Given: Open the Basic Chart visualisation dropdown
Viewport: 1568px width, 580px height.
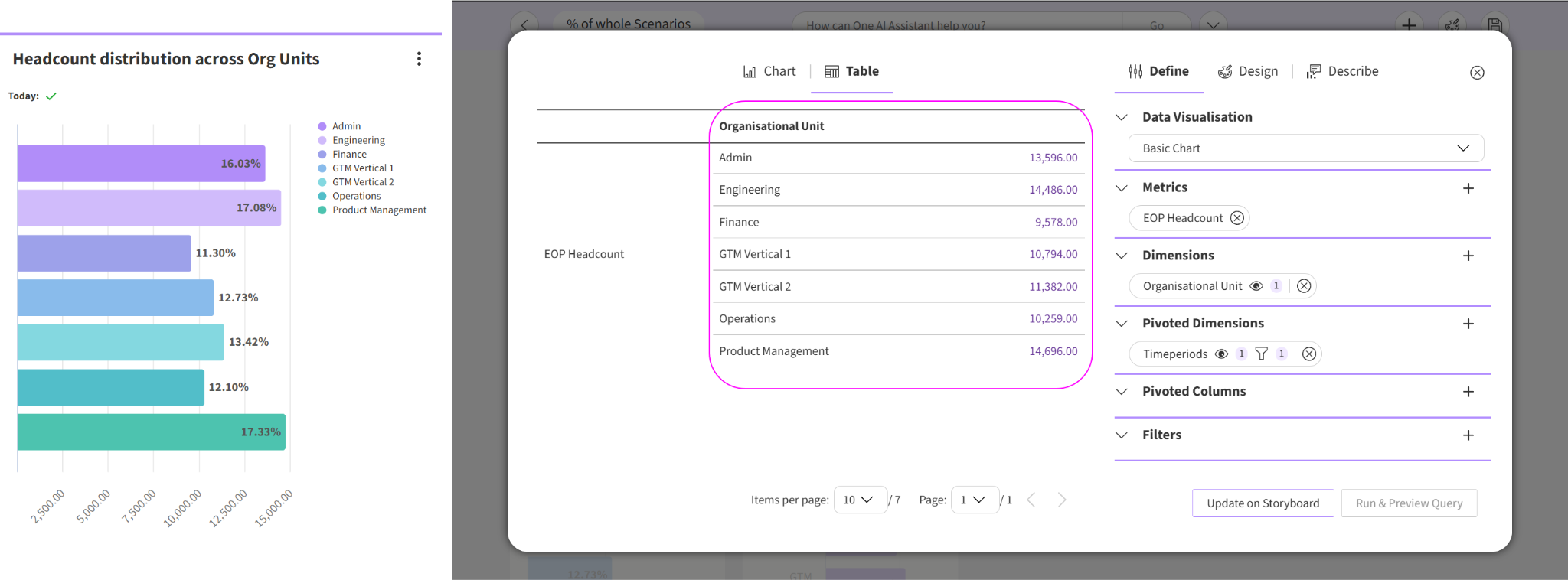Looking at the screenshot, I should [x=1305, y=148].
